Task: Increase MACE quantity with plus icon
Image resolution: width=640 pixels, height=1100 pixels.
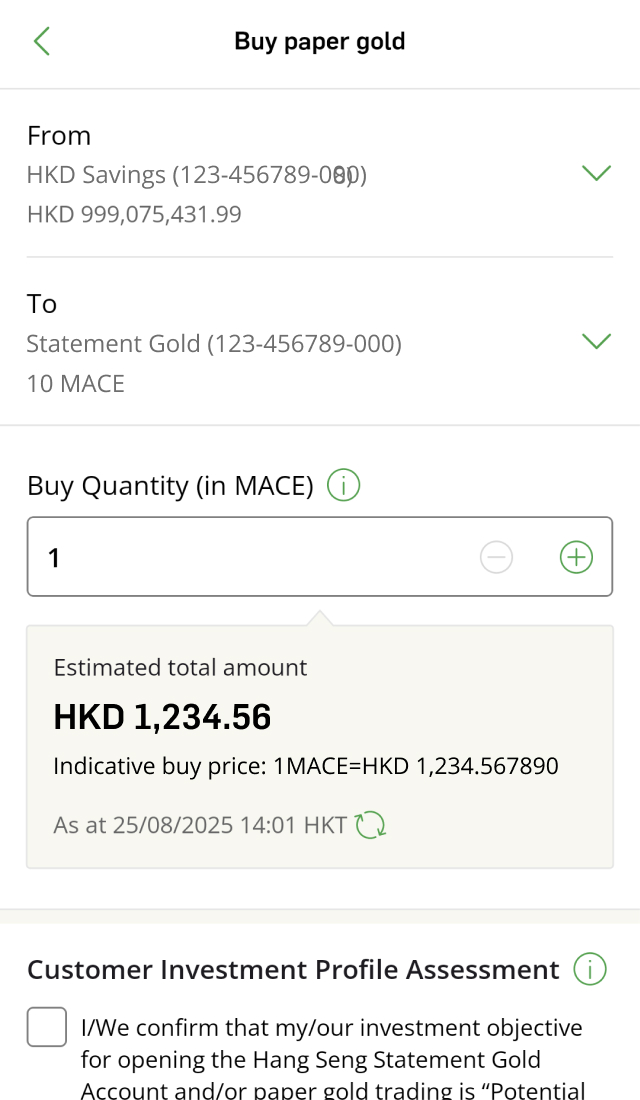Action: pyautogui.click(x=576, y=557)
